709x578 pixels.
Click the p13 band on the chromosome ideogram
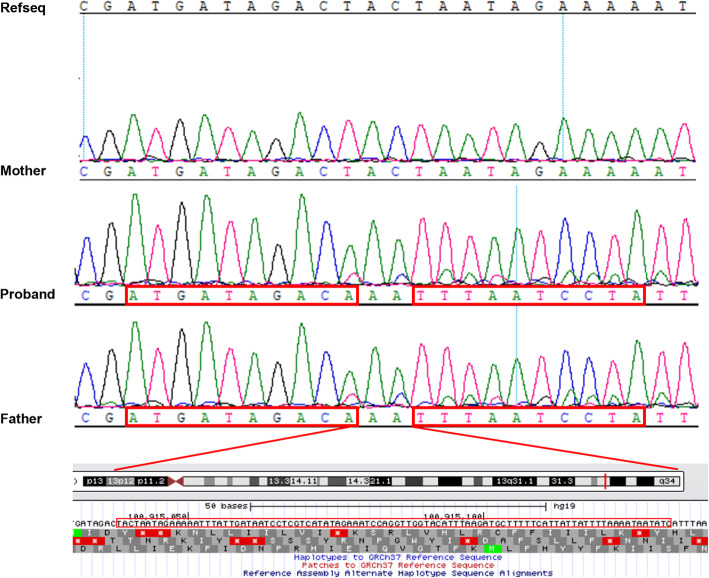point(93,481)
